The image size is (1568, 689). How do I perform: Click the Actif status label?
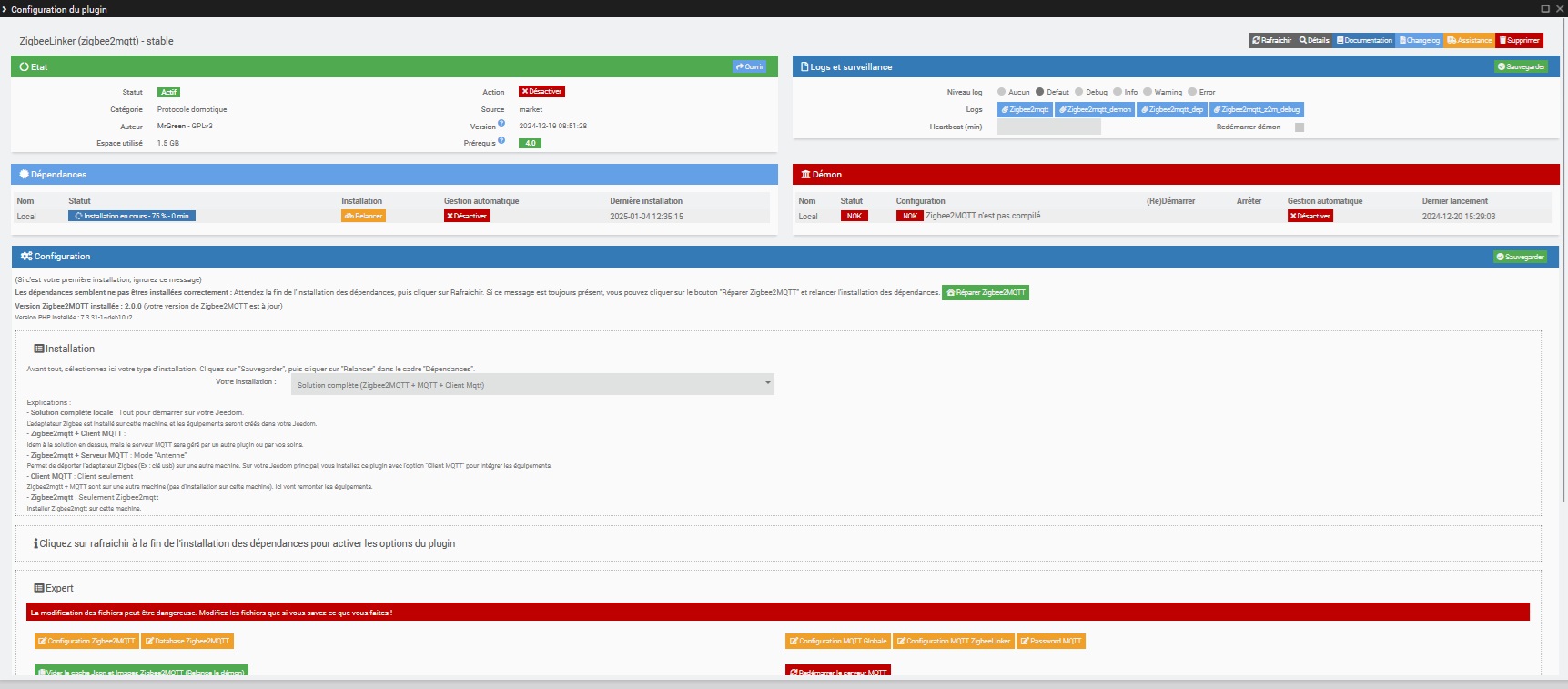(x=168, y=92)
